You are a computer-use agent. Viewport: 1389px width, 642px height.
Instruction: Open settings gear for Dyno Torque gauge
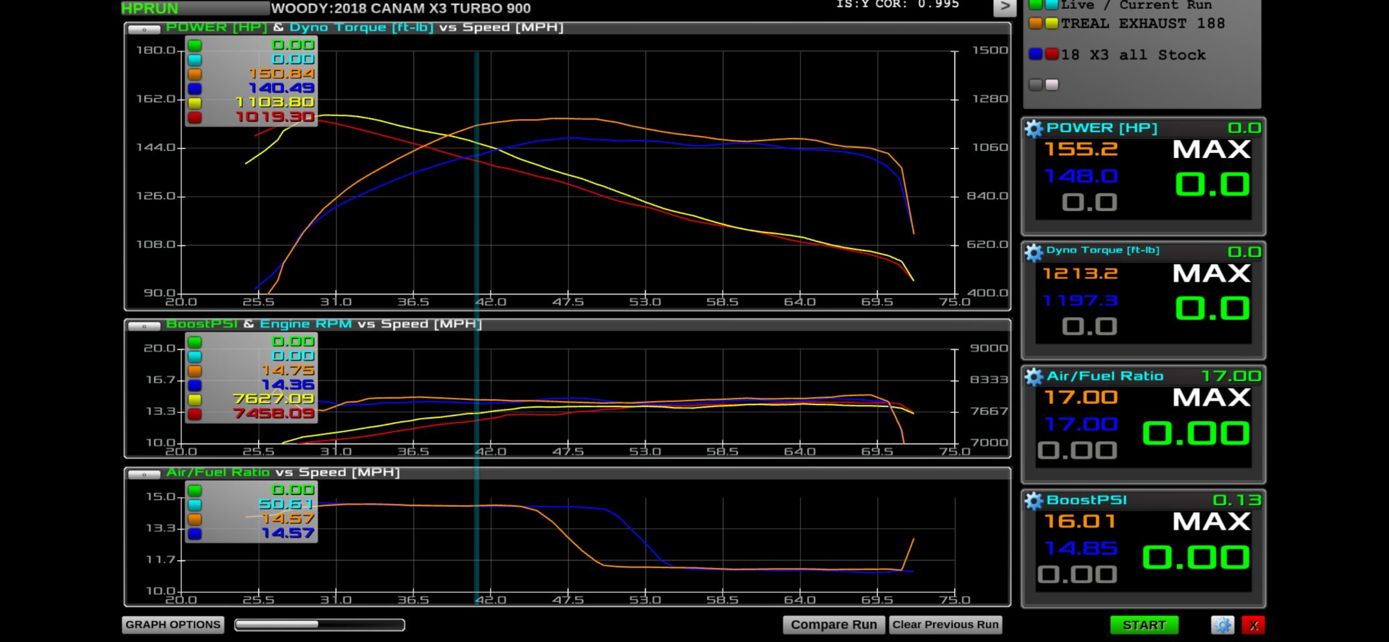point(1033,252)
